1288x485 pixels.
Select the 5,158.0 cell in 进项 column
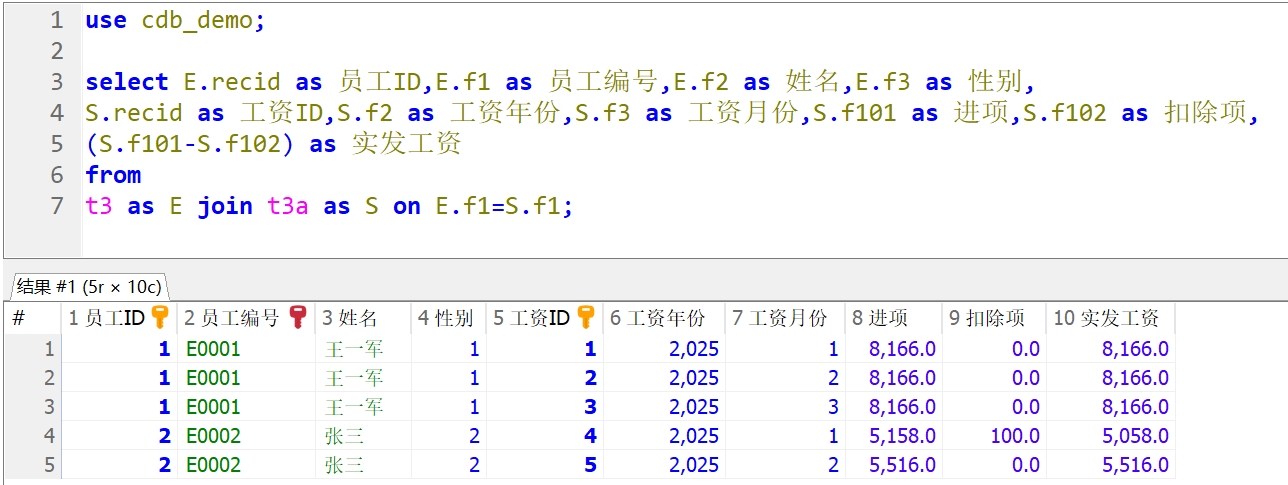click(903, 436)
